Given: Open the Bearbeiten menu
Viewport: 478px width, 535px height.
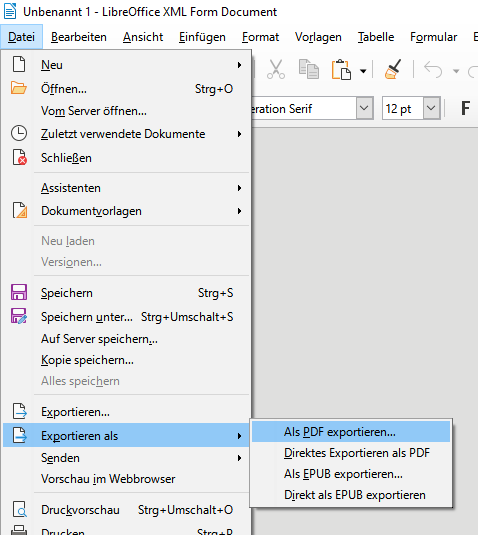Looking at the screenshot, I should (x=79, y=37).
